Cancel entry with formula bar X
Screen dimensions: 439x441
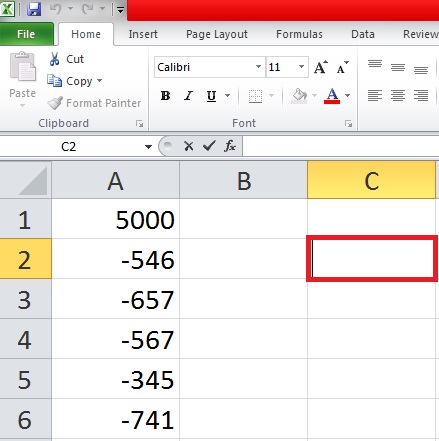pyautogui.click(x=188, y=146)
